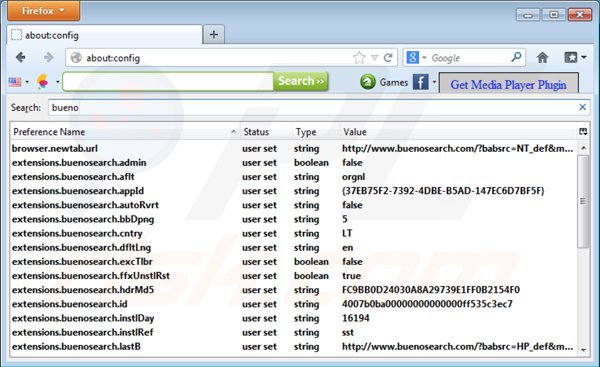Viewport: 600px width, 367px height.
Task: Click the toolbar search text field
Action: pyautogui.click(x=168, y=82)
